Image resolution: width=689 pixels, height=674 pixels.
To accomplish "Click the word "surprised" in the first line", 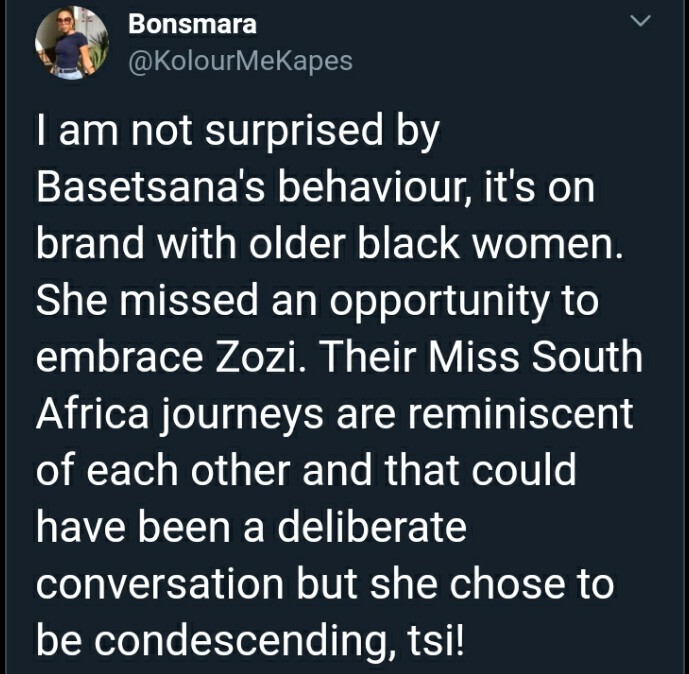I will 295,132.
